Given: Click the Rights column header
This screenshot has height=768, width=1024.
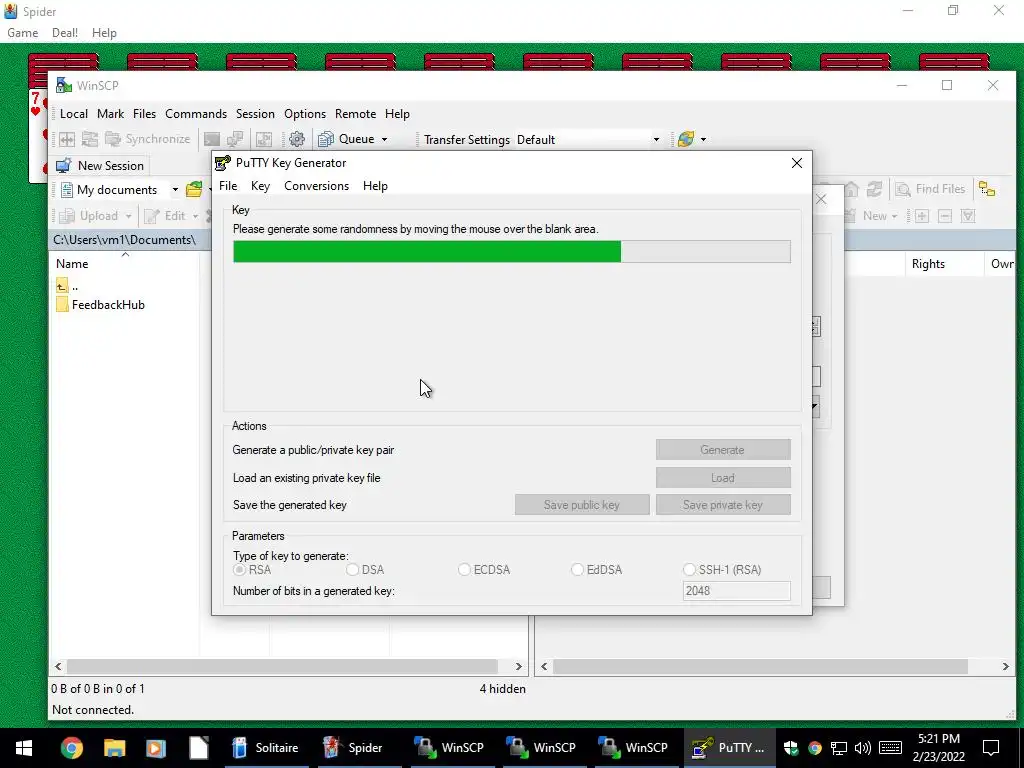Looking at the screenshot, I should point(944,264).
